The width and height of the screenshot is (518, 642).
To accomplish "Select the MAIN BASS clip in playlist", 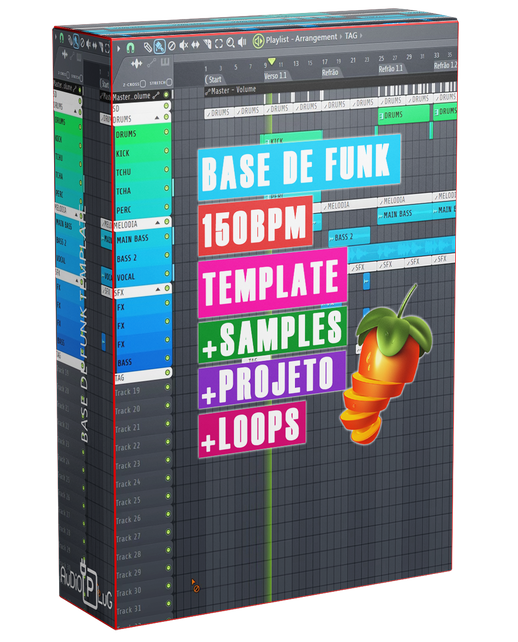I will click(x=405, y=214).
